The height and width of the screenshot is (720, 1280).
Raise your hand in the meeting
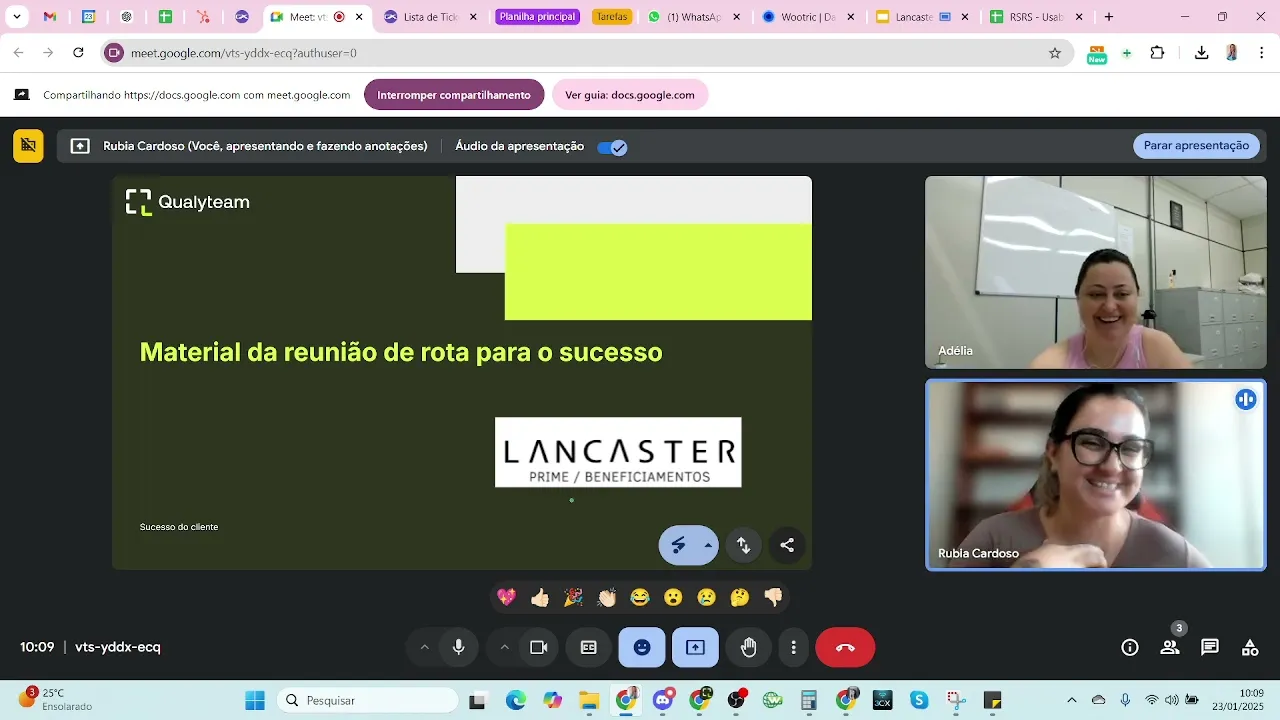point(748,647)
